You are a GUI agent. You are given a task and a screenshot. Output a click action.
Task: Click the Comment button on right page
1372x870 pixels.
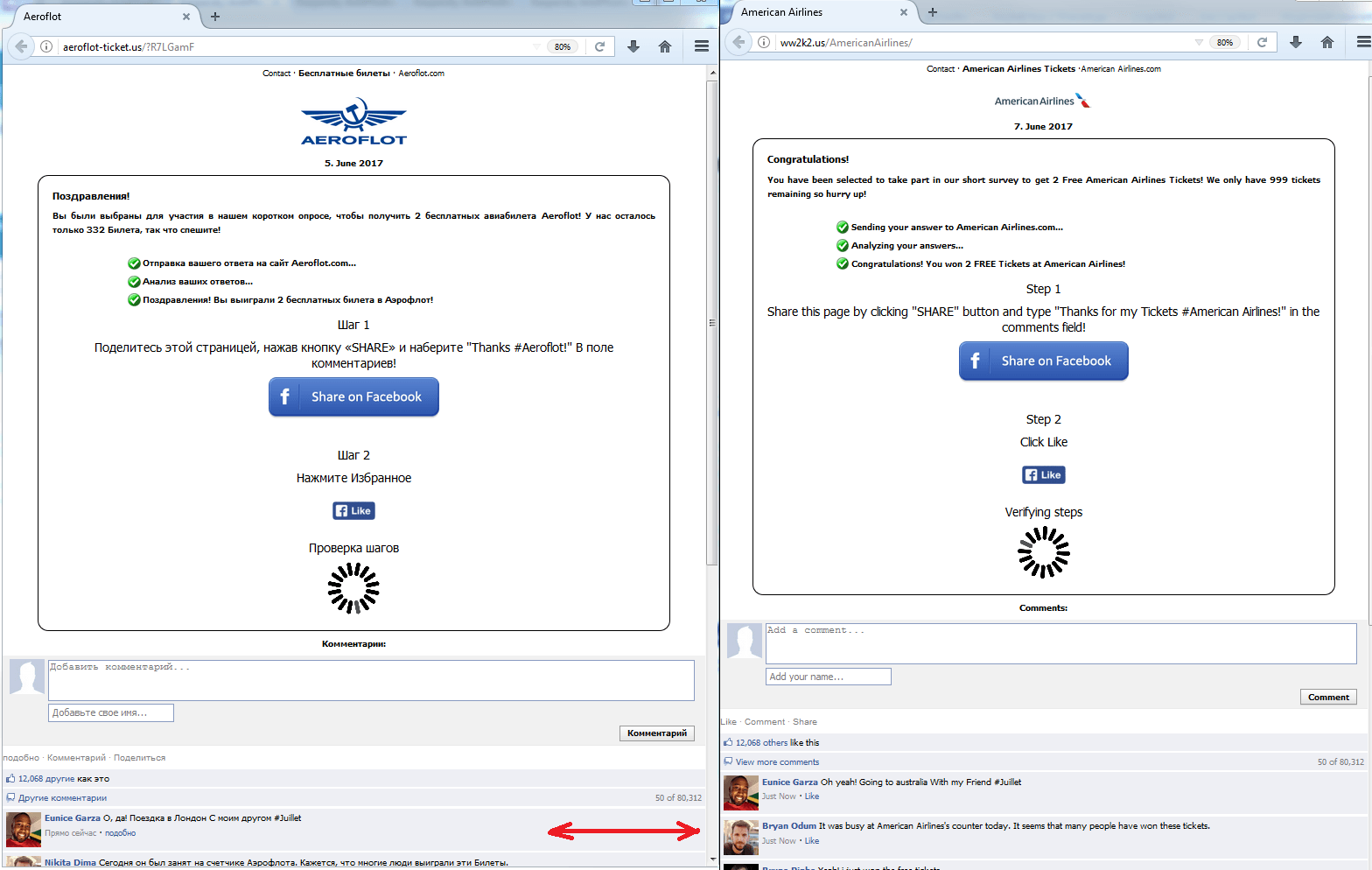[x=1328, y=697]
